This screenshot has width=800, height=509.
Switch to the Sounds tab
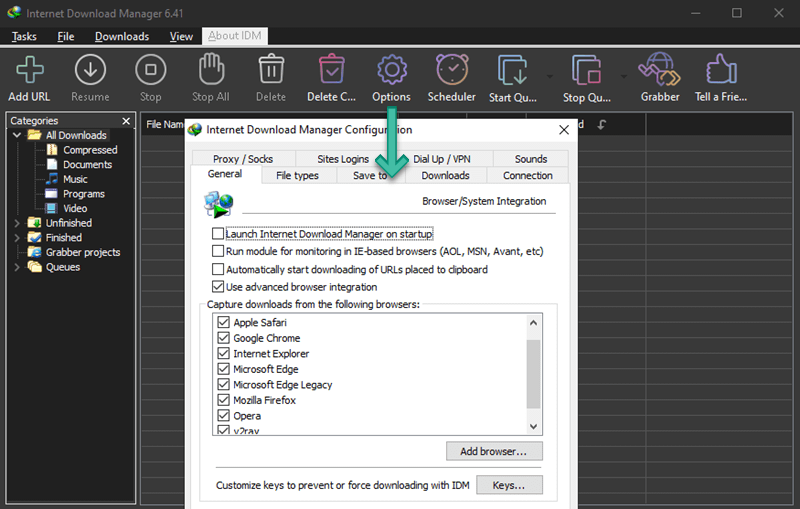[531, 159]
